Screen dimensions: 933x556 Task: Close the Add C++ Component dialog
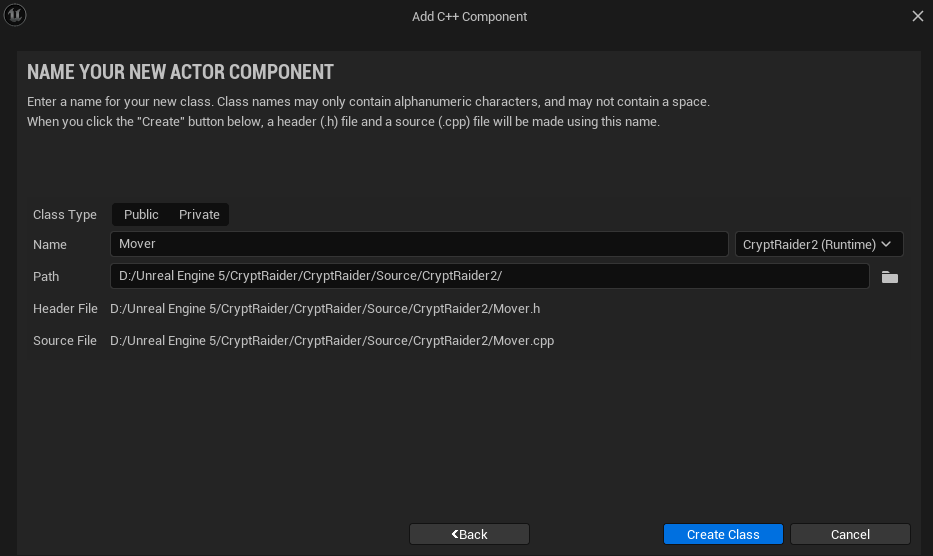pyautogui.click(x=918, y=16)
